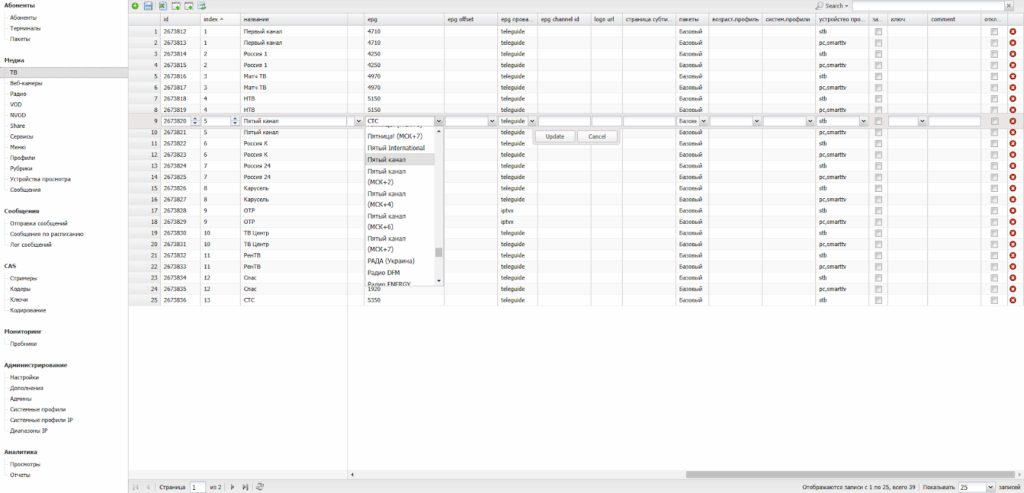This screenshot has height=493, width=1024.
Task: Open the epg dropdown showing СТС
Action: [x=437, y=121]
